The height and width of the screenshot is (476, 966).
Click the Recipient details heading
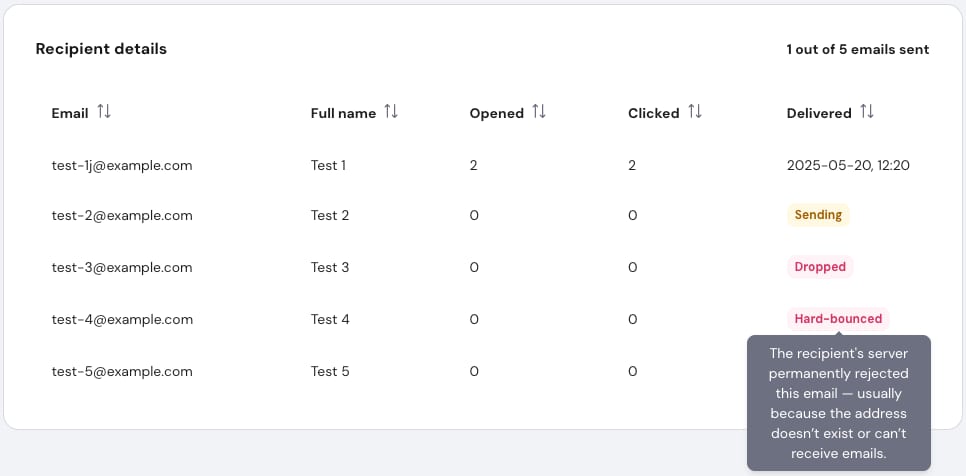101,49
